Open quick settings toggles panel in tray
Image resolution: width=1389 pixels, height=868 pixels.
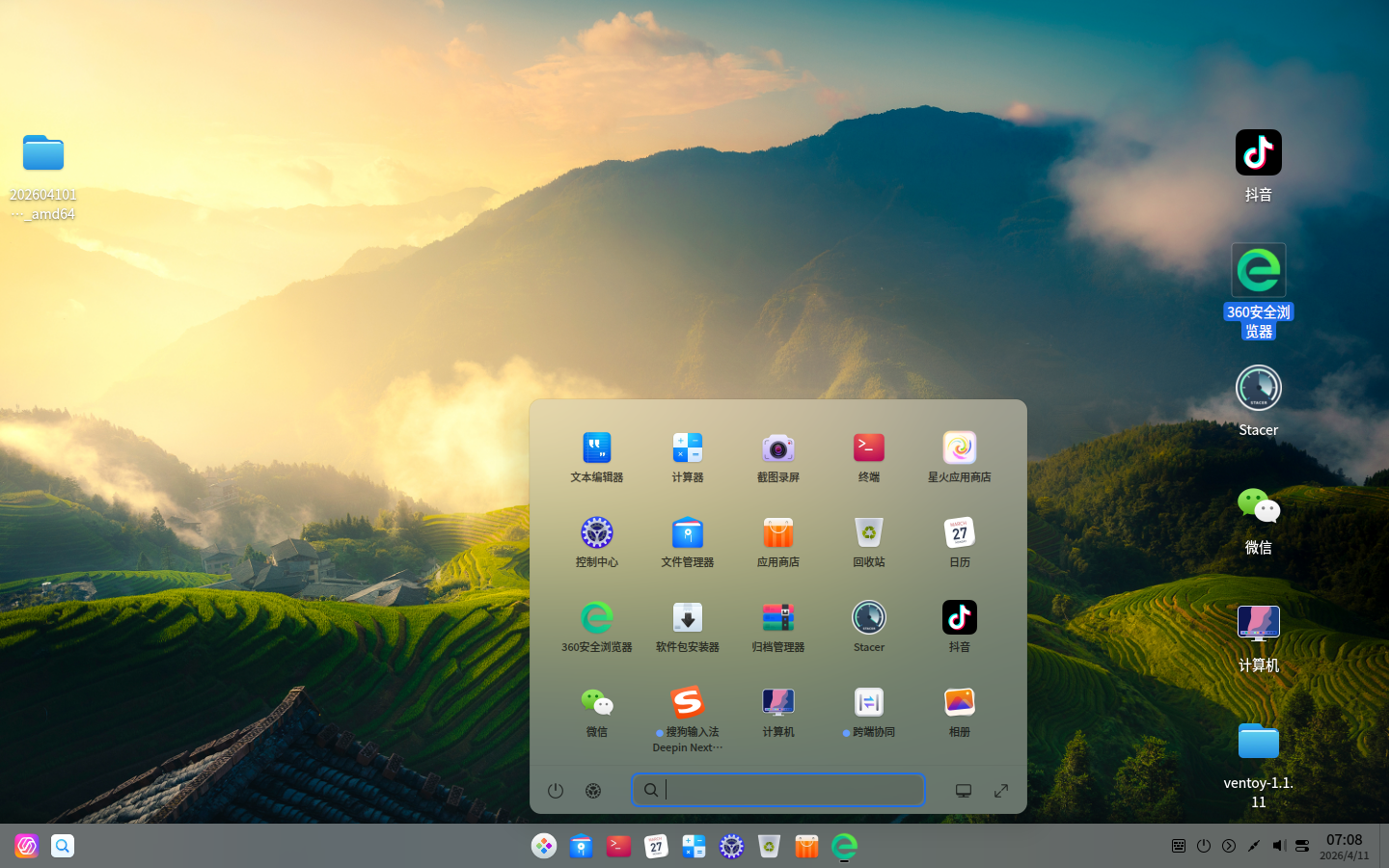(x=1302, y=846)
